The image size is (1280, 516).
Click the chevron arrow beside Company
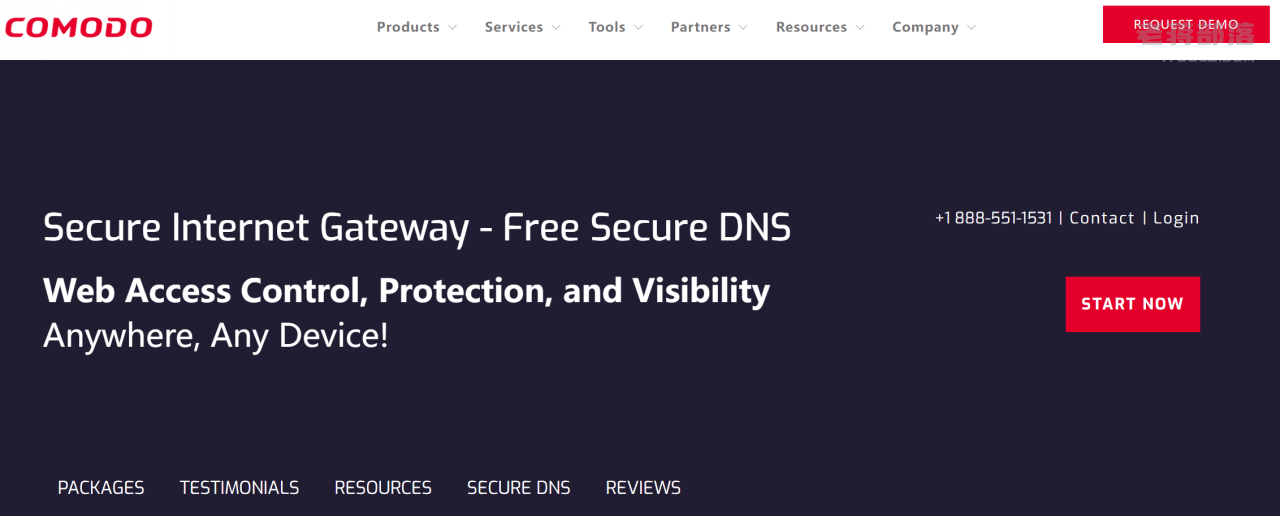click(971, 28)
